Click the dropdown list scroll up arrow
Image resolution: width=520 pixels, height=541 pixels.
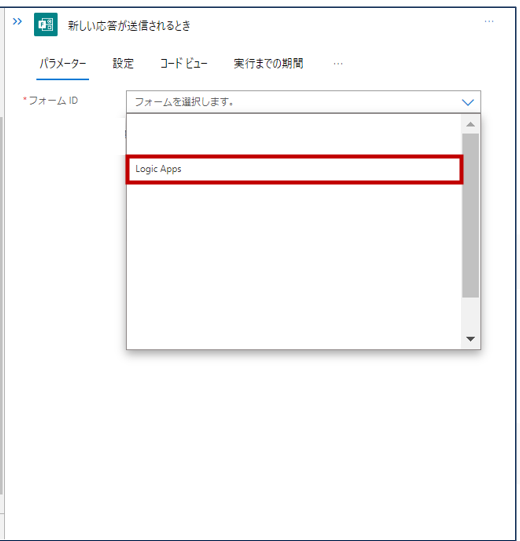470,124
